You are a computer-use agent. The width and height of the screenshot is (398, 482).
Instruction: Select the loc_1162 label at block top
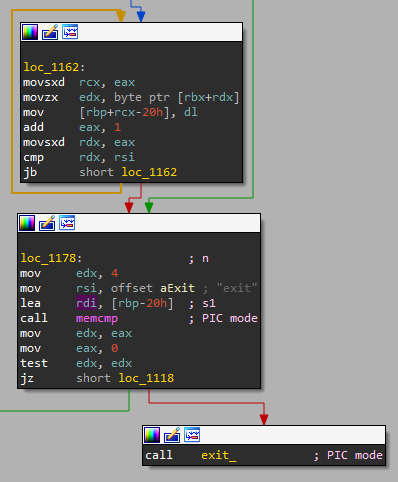[51, 67]
